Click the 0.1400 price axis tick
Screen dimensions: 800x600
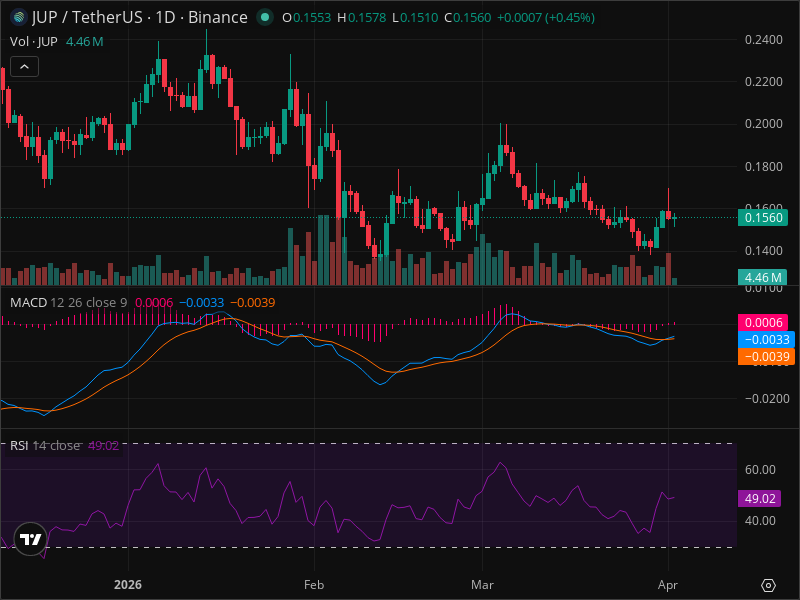click(x=763, y=251)
